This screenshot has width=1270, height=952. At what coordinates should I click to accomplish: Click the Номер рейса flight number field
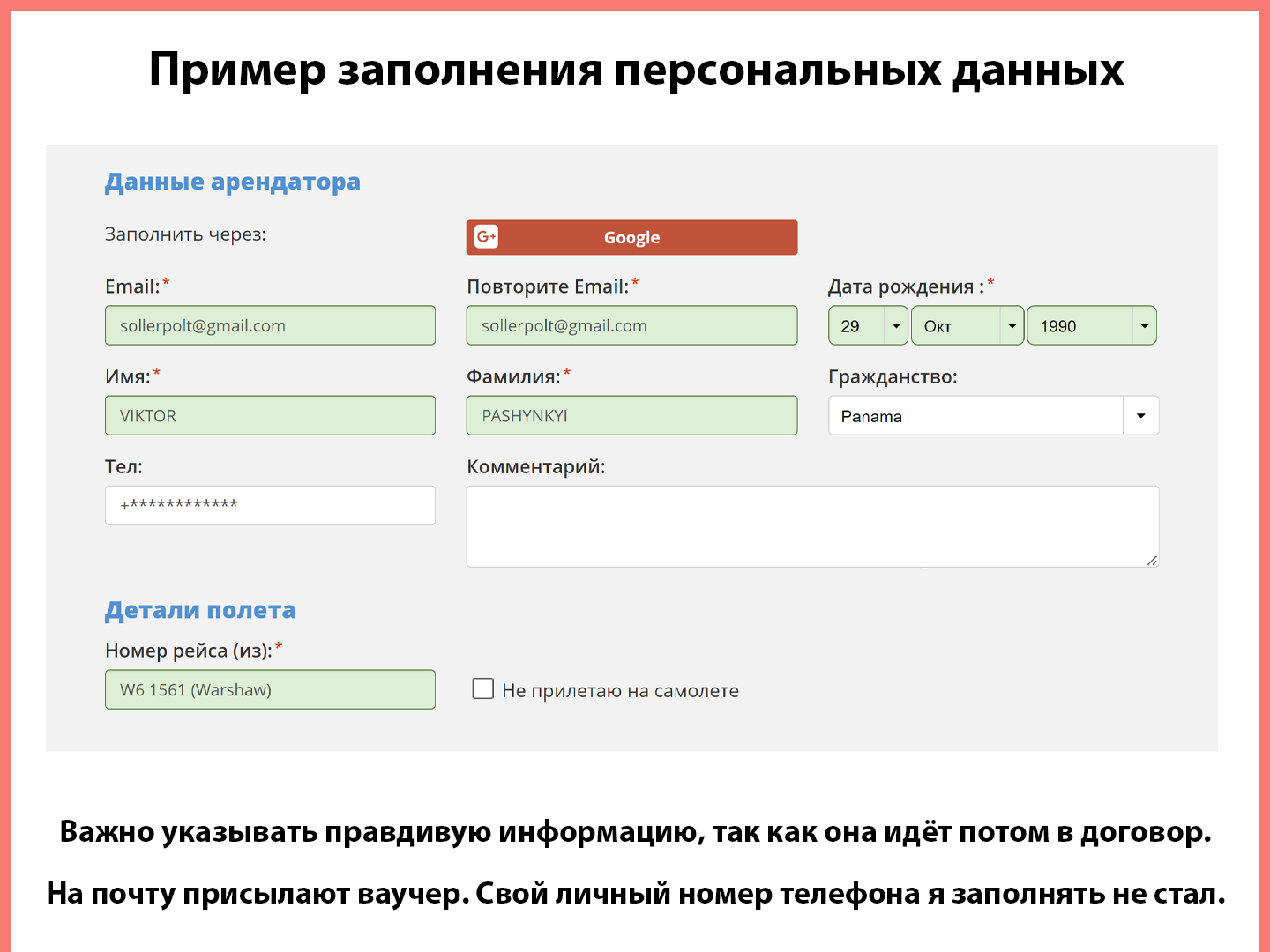[x=270, y=689]
